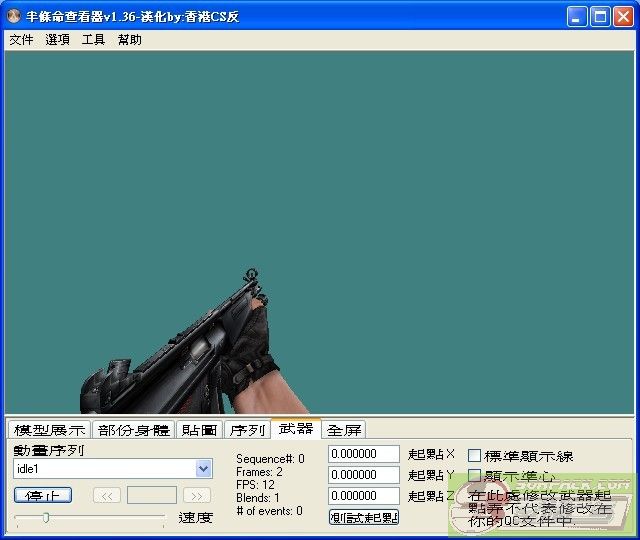Step to next frame with >> button
640x540 pixels.
(x=197, y=496)
